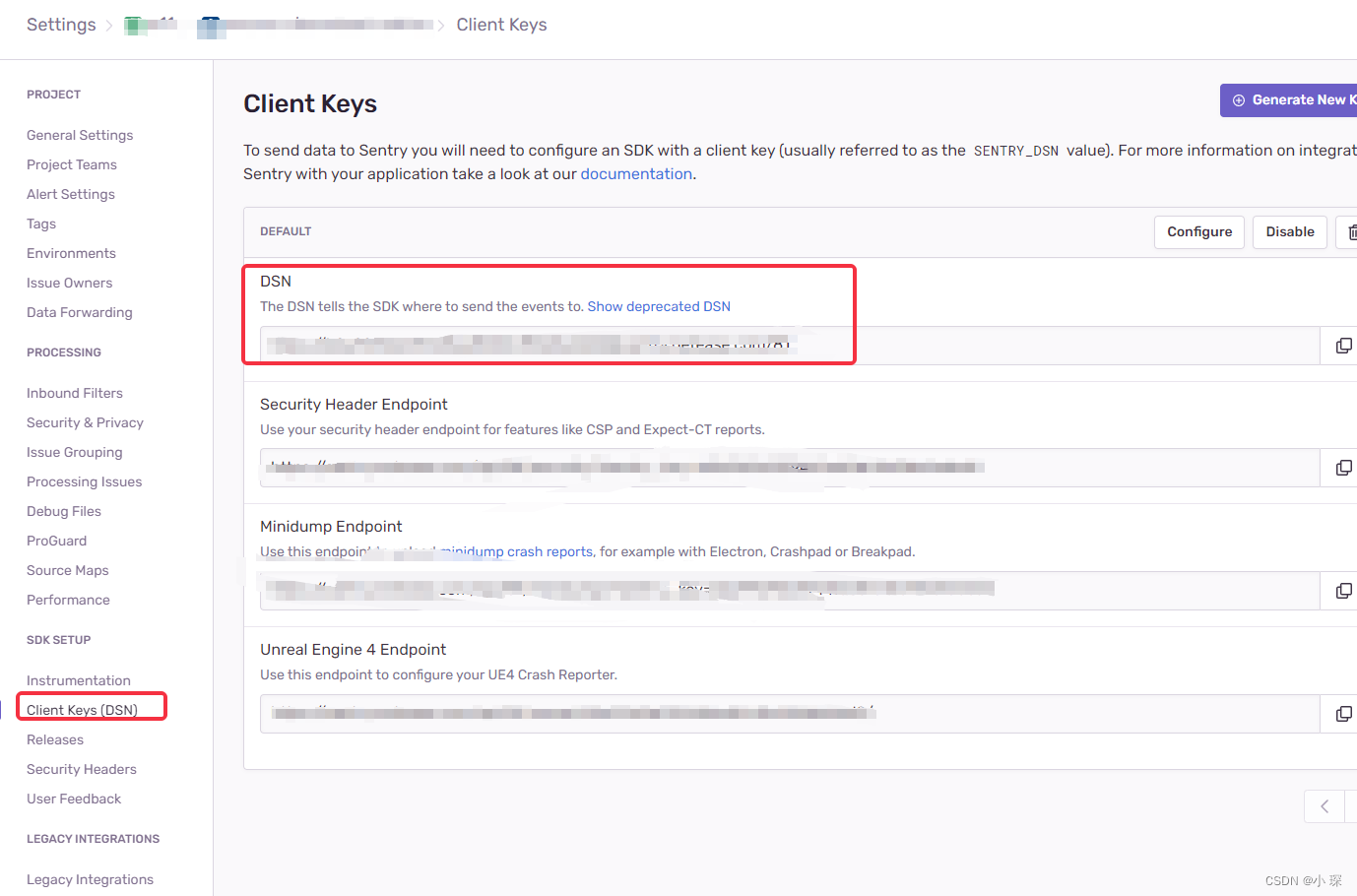This screenshot has width=1357, height=896.
Task: Click the Security Header Endpoint field
Action: [x=790, y=468]
